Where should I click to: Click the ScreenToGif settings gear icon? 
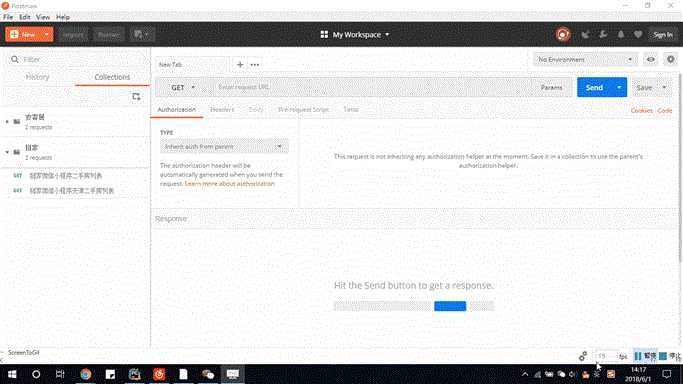583,356
